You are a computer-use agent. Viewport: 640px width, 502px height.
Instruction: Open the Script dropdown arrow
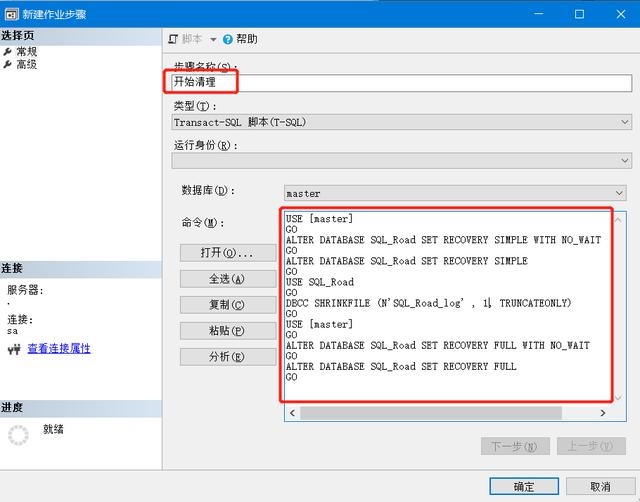(x=213, y=40)
